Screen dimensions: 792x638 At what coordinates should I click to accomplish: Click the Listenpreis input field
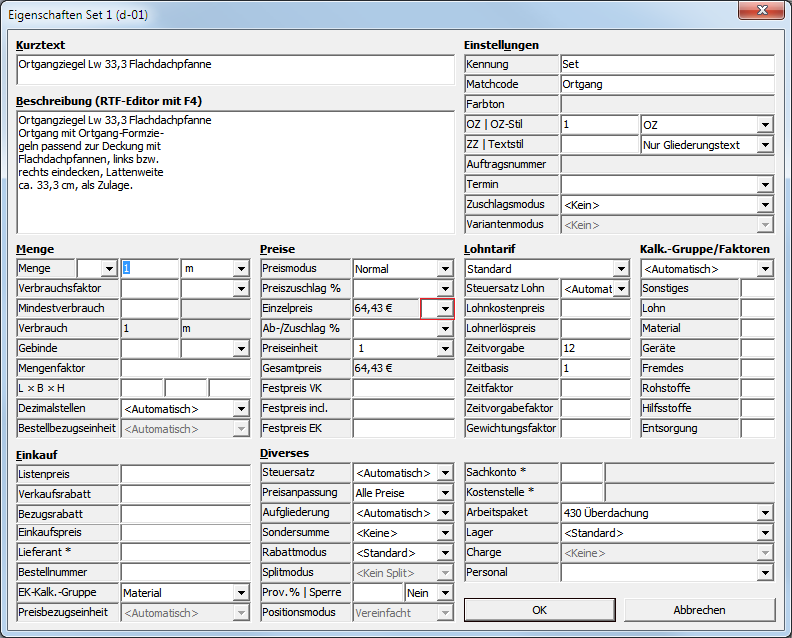pyautogui.click(x=185, y=474)
